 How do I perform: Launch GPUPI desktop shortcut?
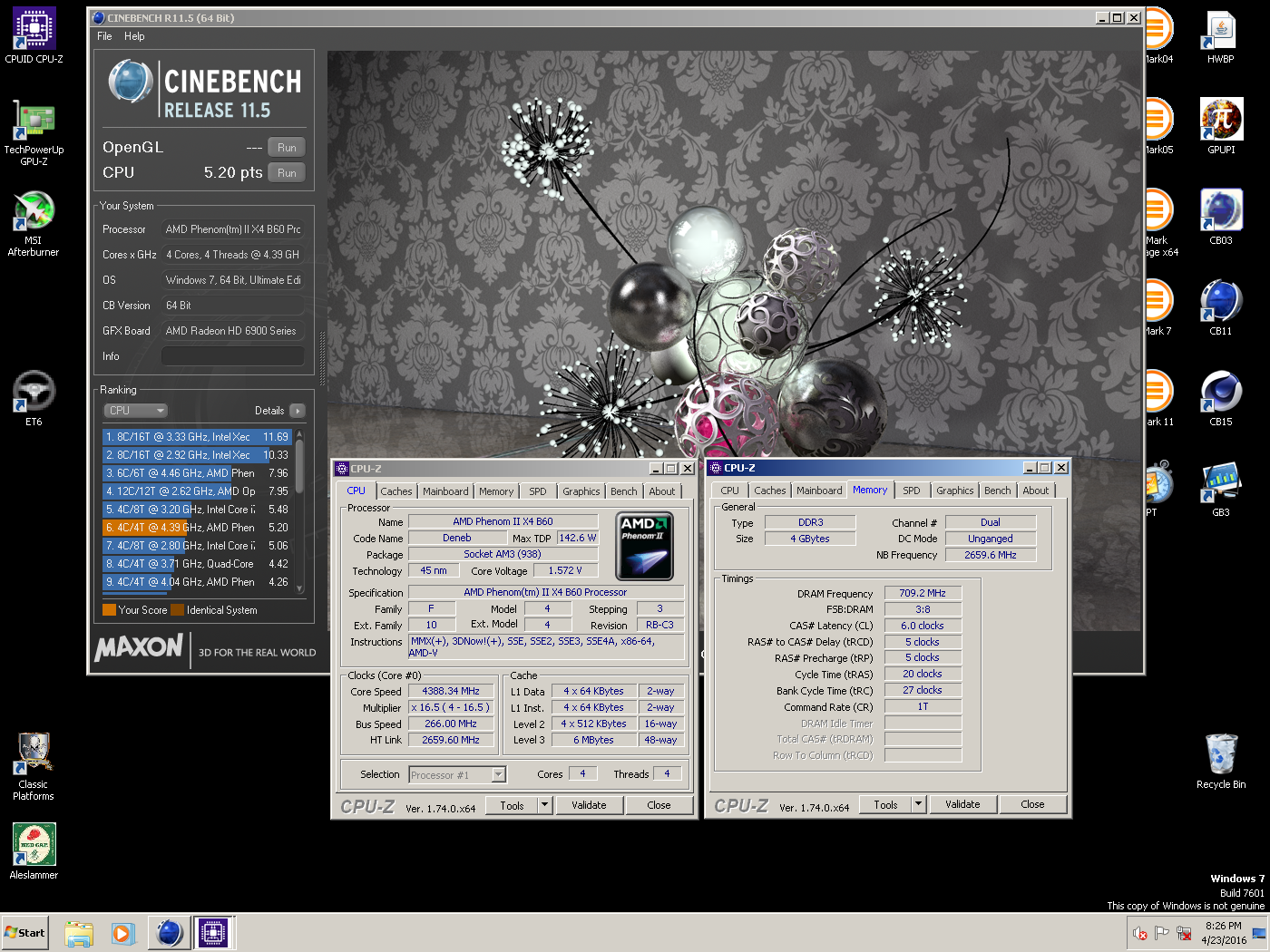(x=1221, y=127)
